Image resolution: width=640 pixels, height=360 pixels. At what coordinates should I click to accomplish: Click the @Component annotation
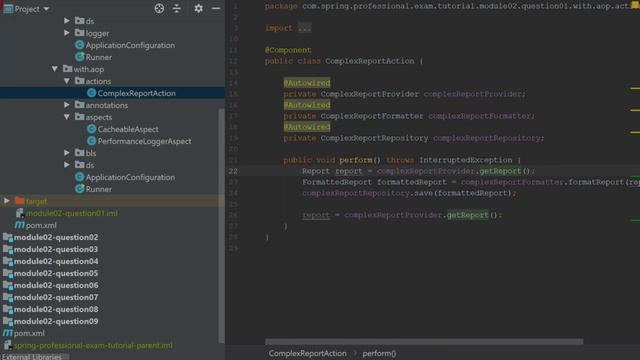(x=288, y=50)
